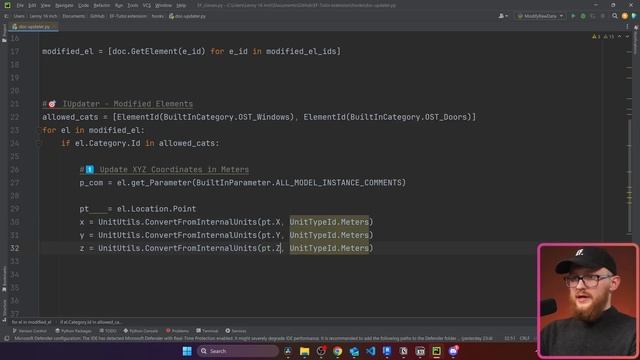Click the Users breadcrumb in navigation bar
Image resolution: width=640 pixels, height=360 pixels.
pyautogui.click(x=19, y=16)
